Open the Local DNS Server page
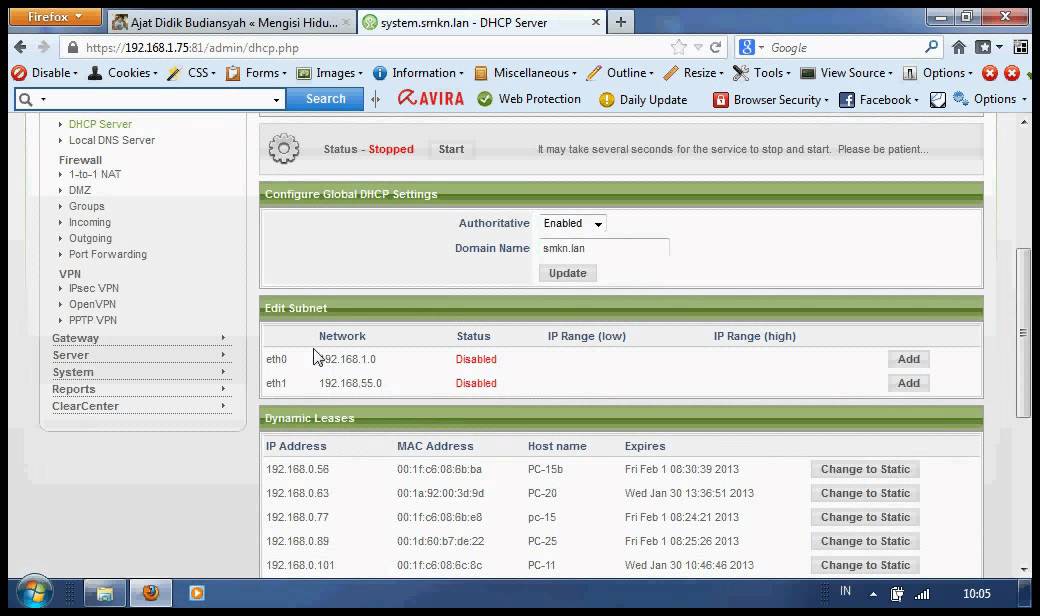This screenshot has width=1040, height=616. pyautogui.click(x=112, y=140)
